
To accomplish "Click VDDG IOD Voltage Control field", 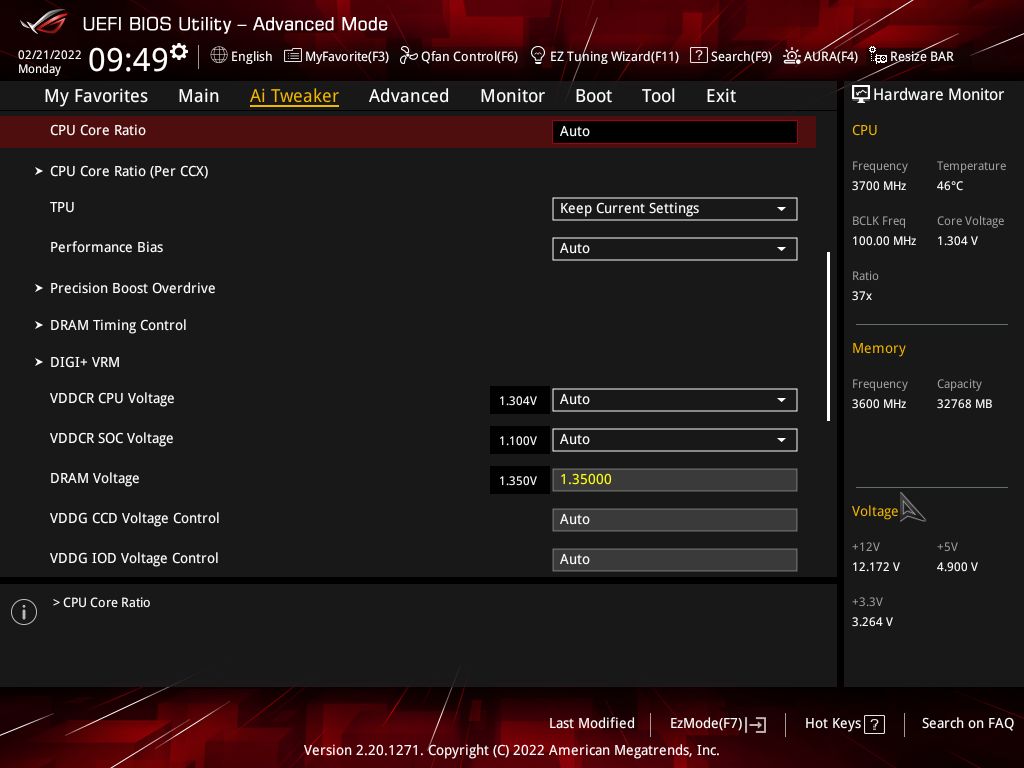I will click(x=675, y=560).
